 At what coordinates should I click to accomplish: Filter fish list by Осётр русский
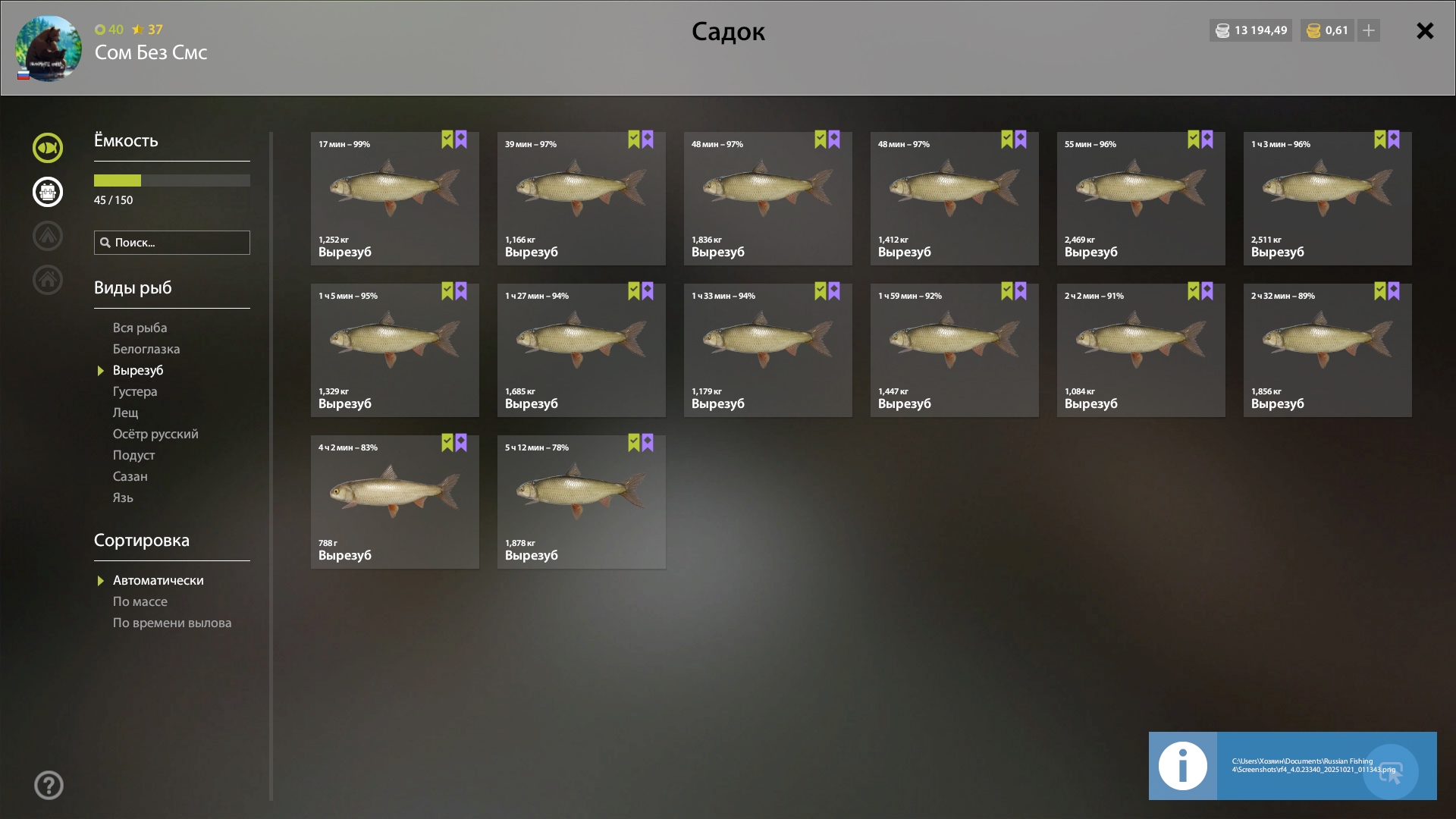pos(155,434)
